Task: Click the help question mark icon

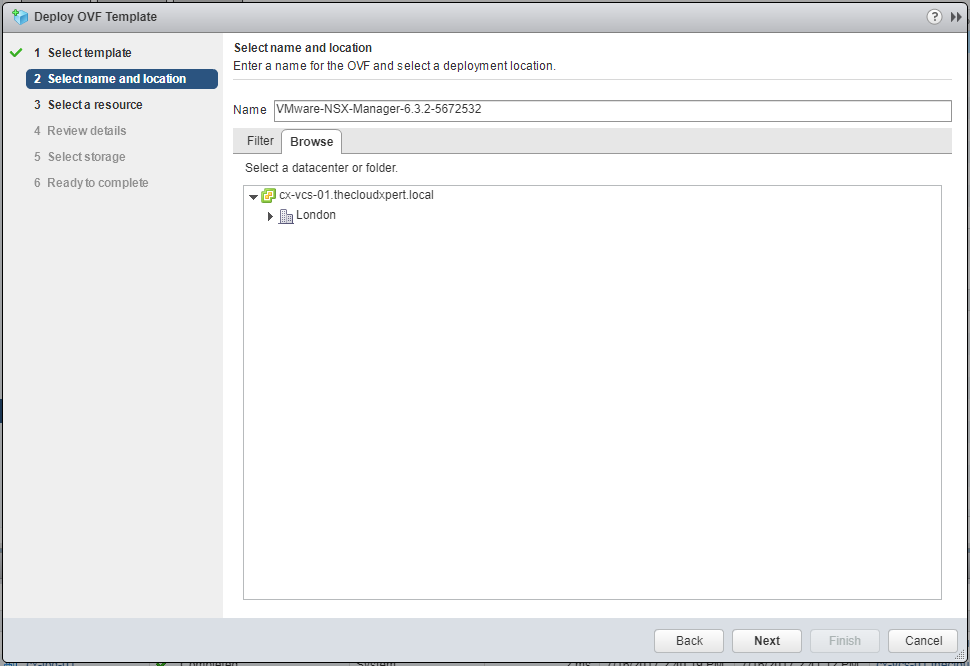Action: (934, 17)
